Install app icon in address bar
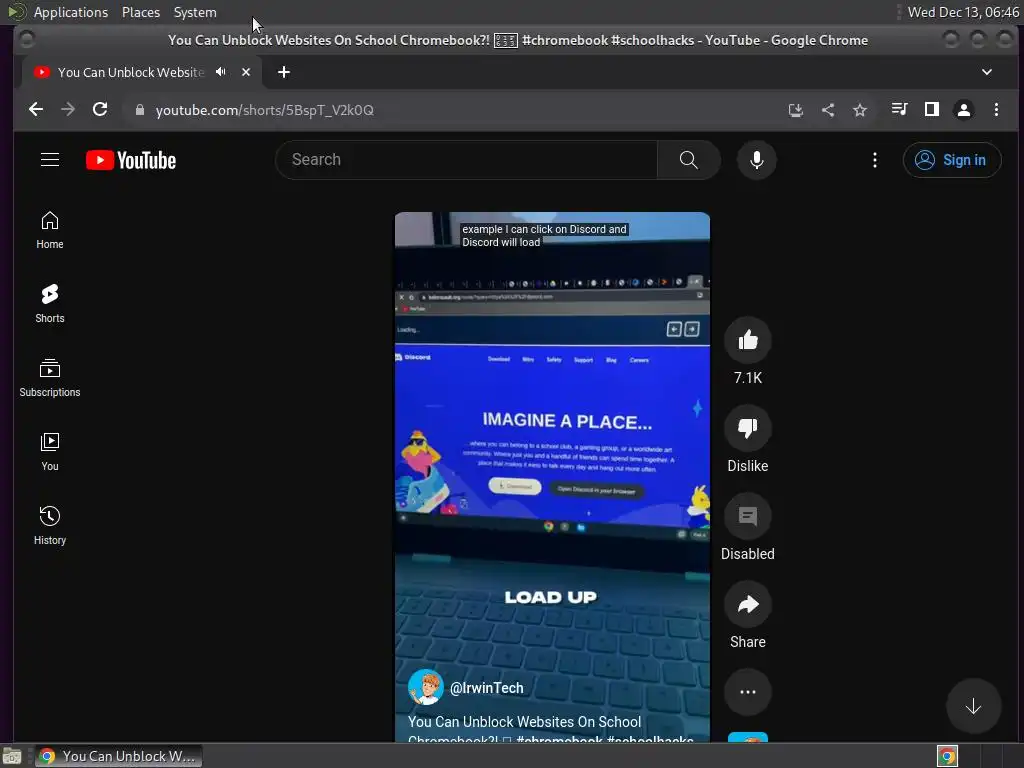The height and width of the screenshot is (768, 1024). 795,110
